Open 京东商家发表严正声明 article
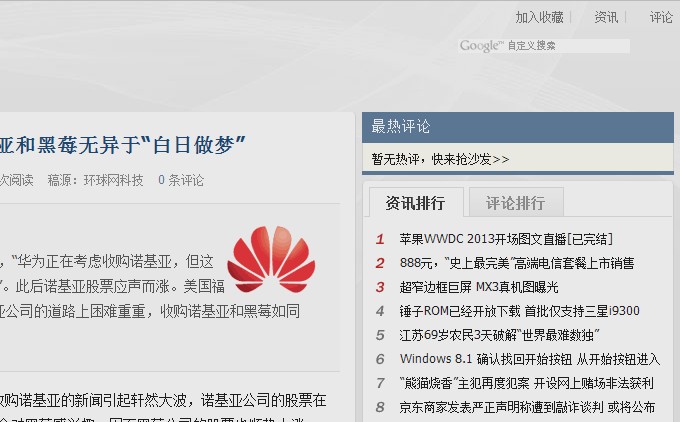The image size is (680, 422). pyautogui.click(x=527, y=407)
